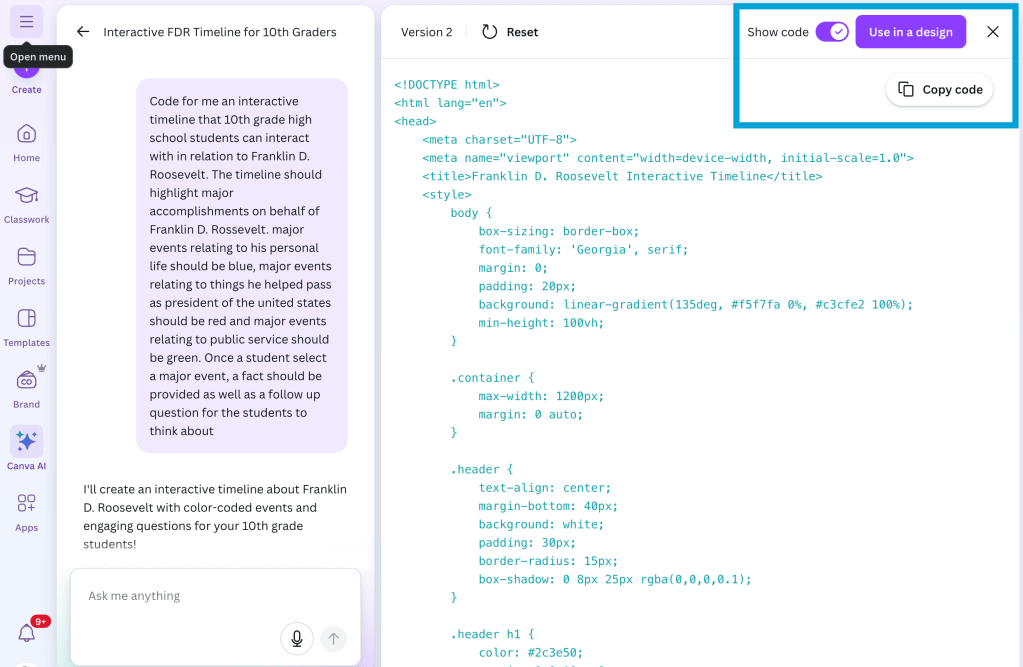The width and height of the screenshot is (1023, 667).
Task: Close the code preview panel
Action: click(x=993, y=32)
